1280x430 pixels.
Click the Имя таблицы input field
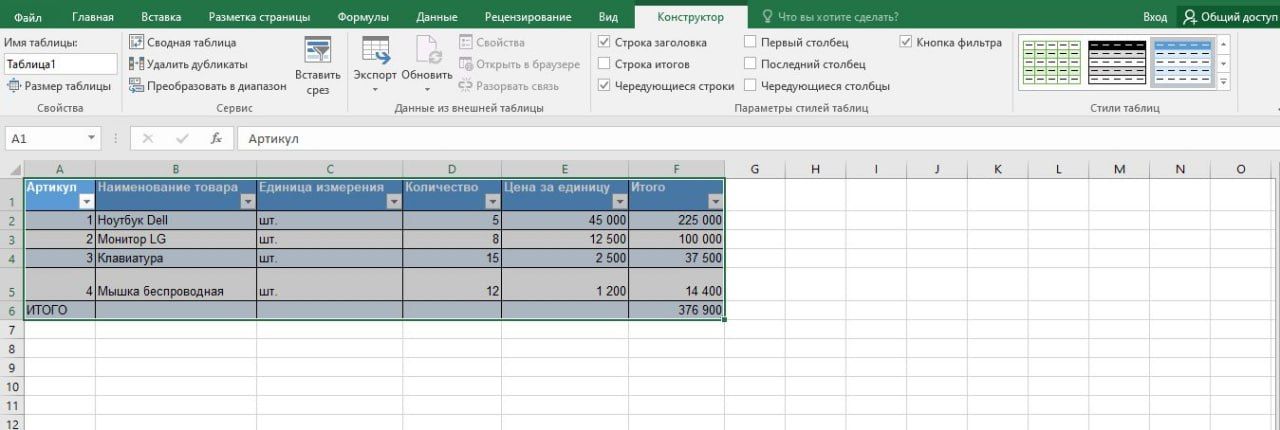60,64
